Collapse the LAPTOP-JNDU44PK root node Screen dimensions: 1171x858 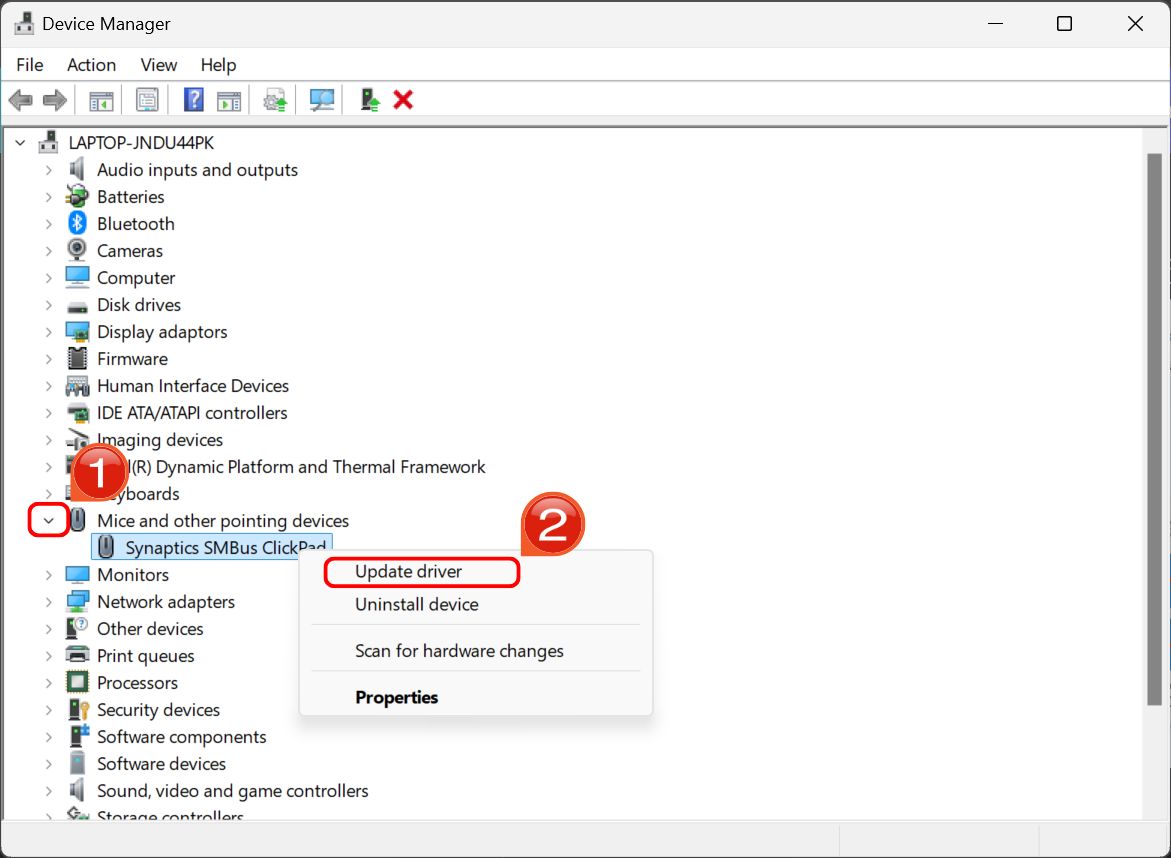coord(20,143)
